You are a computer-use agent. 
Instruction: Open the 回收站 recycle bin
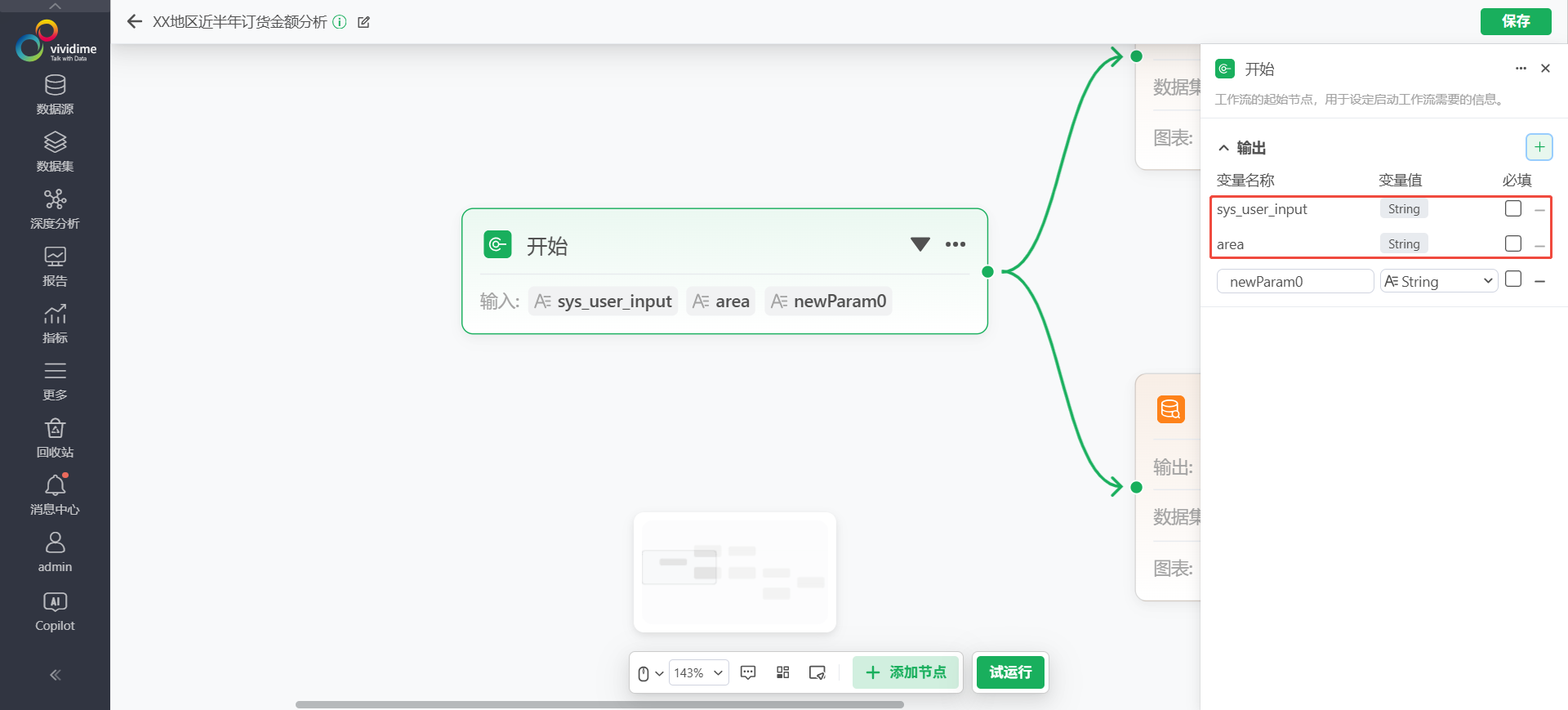click(55, 438)
